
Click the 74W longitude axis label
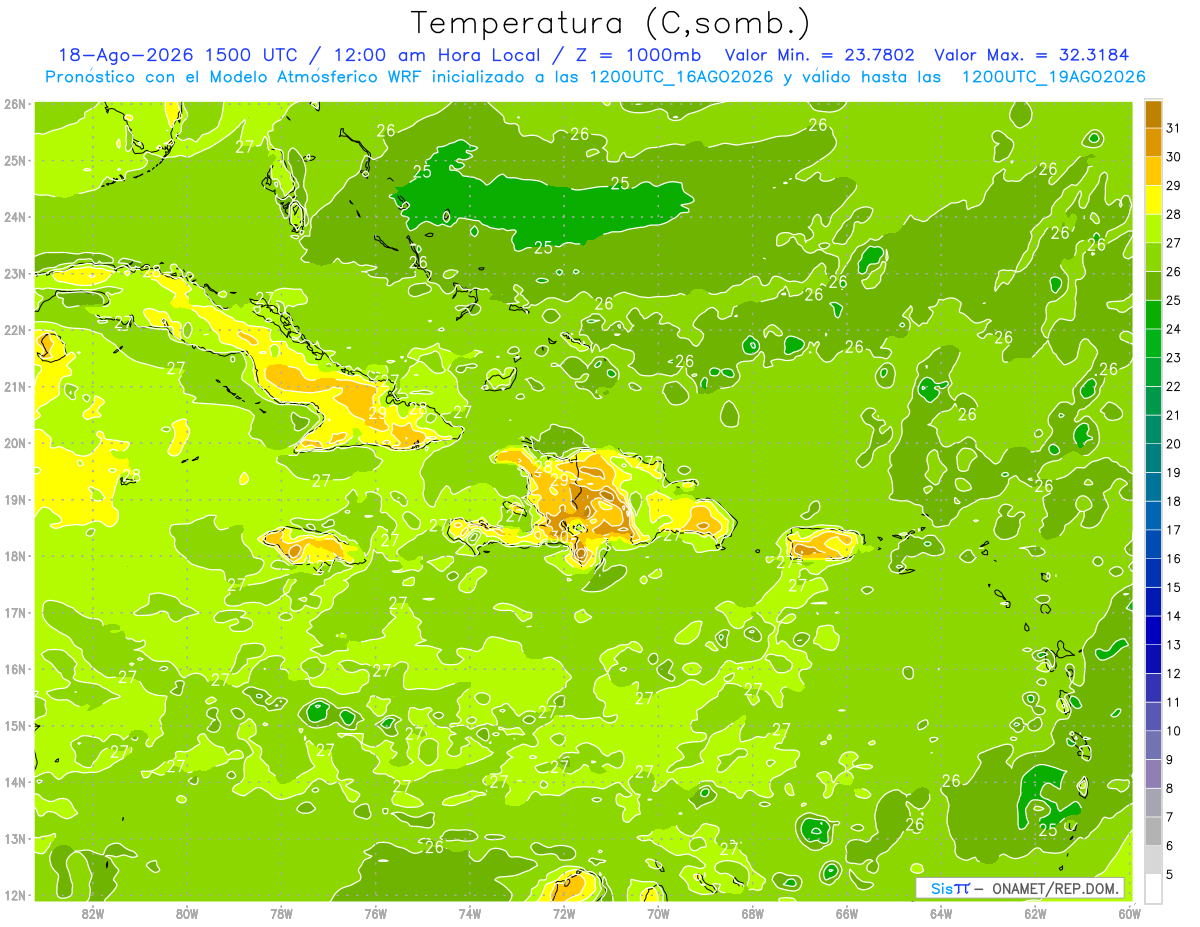pyautogui.click(x=469, y=913)
